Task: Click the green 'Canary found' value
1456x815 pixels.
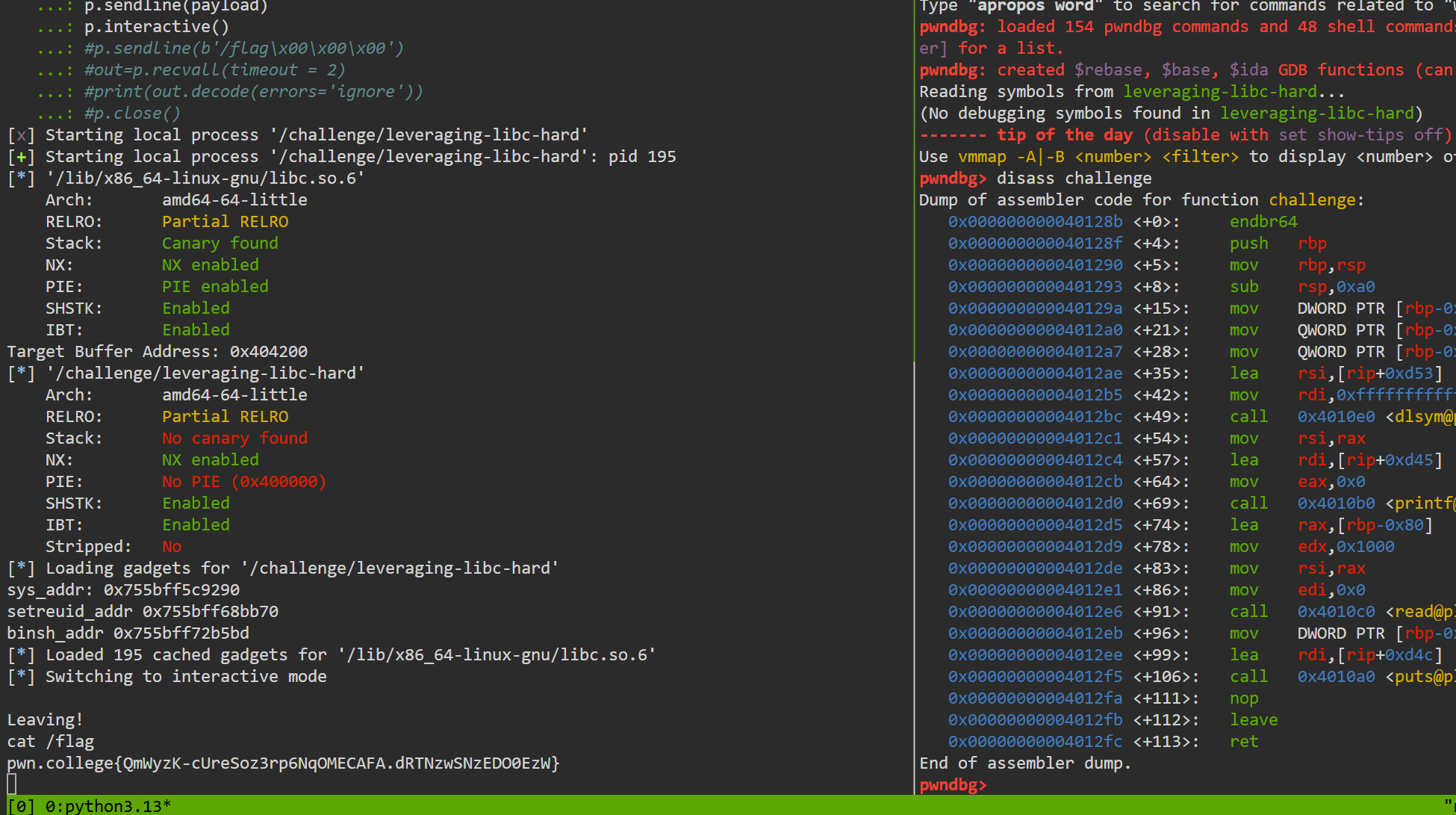Action: click(220, 244)
